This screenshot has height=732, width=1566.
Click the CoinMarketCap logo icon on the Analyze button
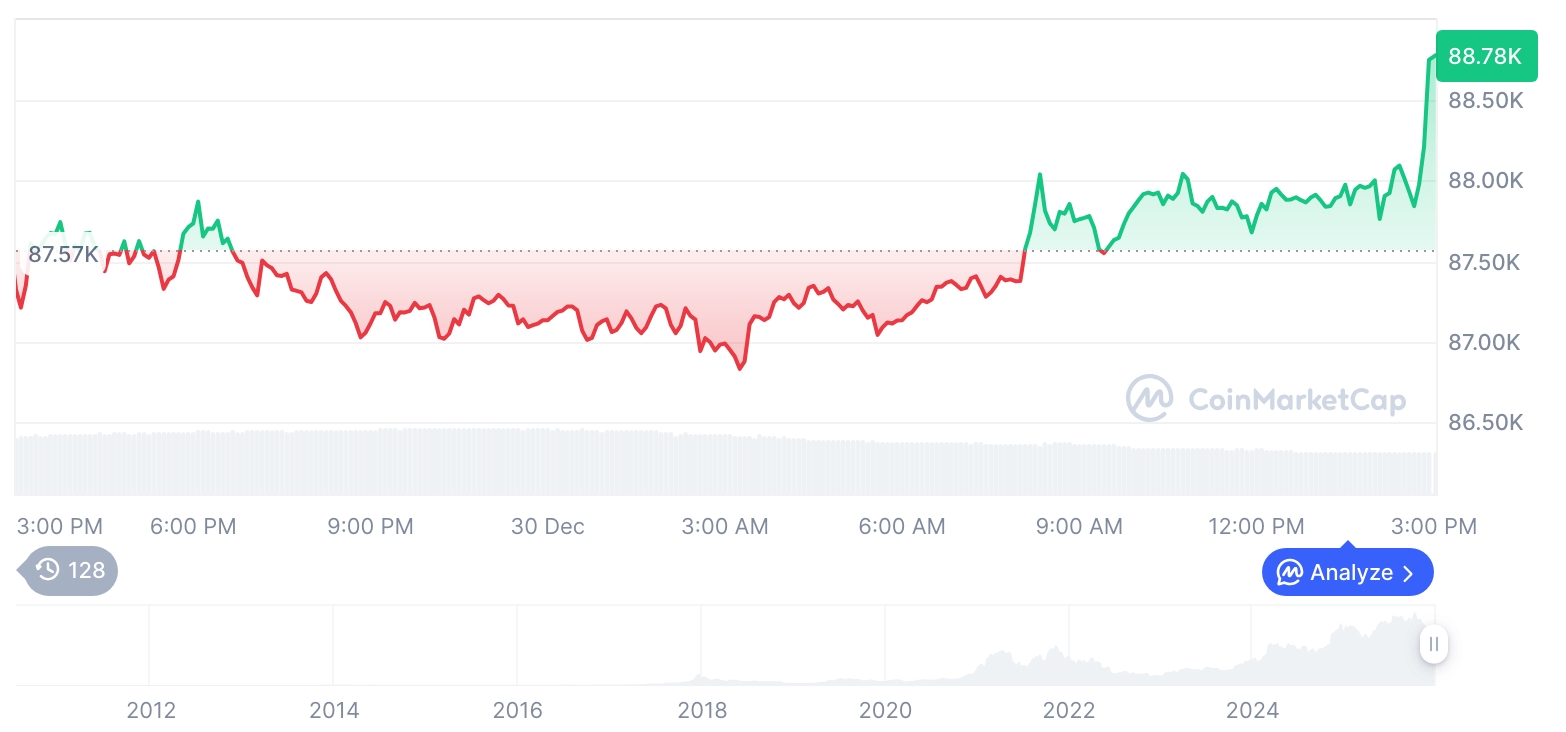(x=1290, y=573)
